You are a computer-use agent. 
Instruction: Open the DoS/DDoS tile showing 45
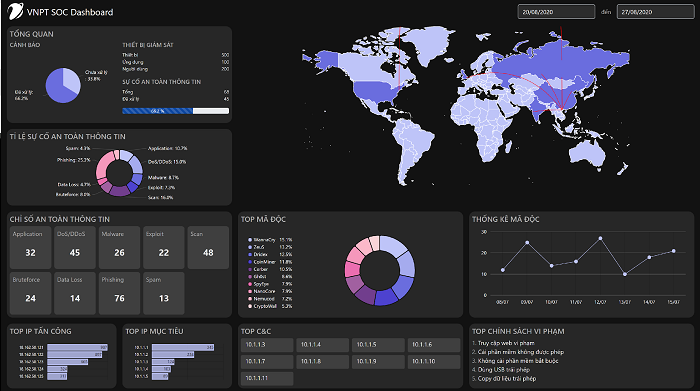pyautogui.click(x=75, y=247)
